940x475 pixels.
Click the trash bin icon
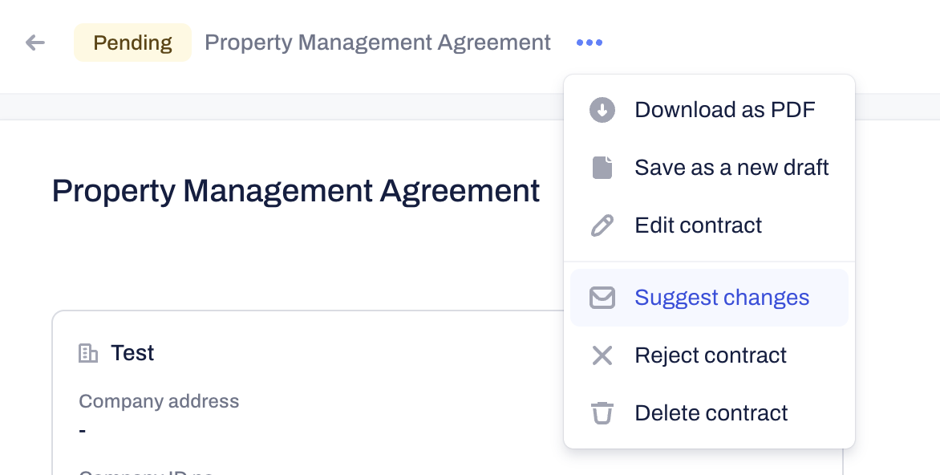[x=602, y=413]
